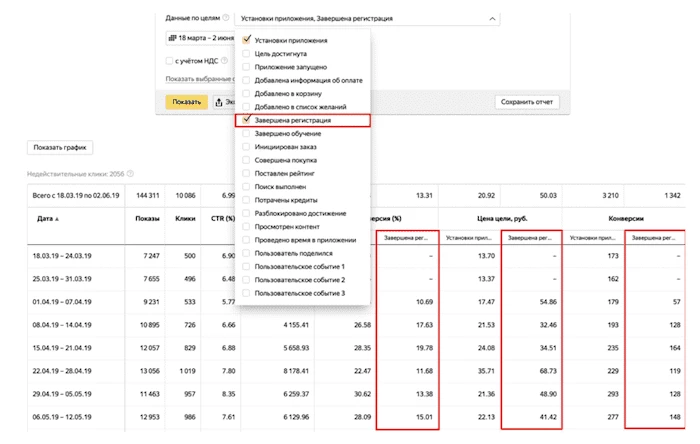Check Поиск выполнен goal
Screen dimensions: 700x444
(246, 187)
